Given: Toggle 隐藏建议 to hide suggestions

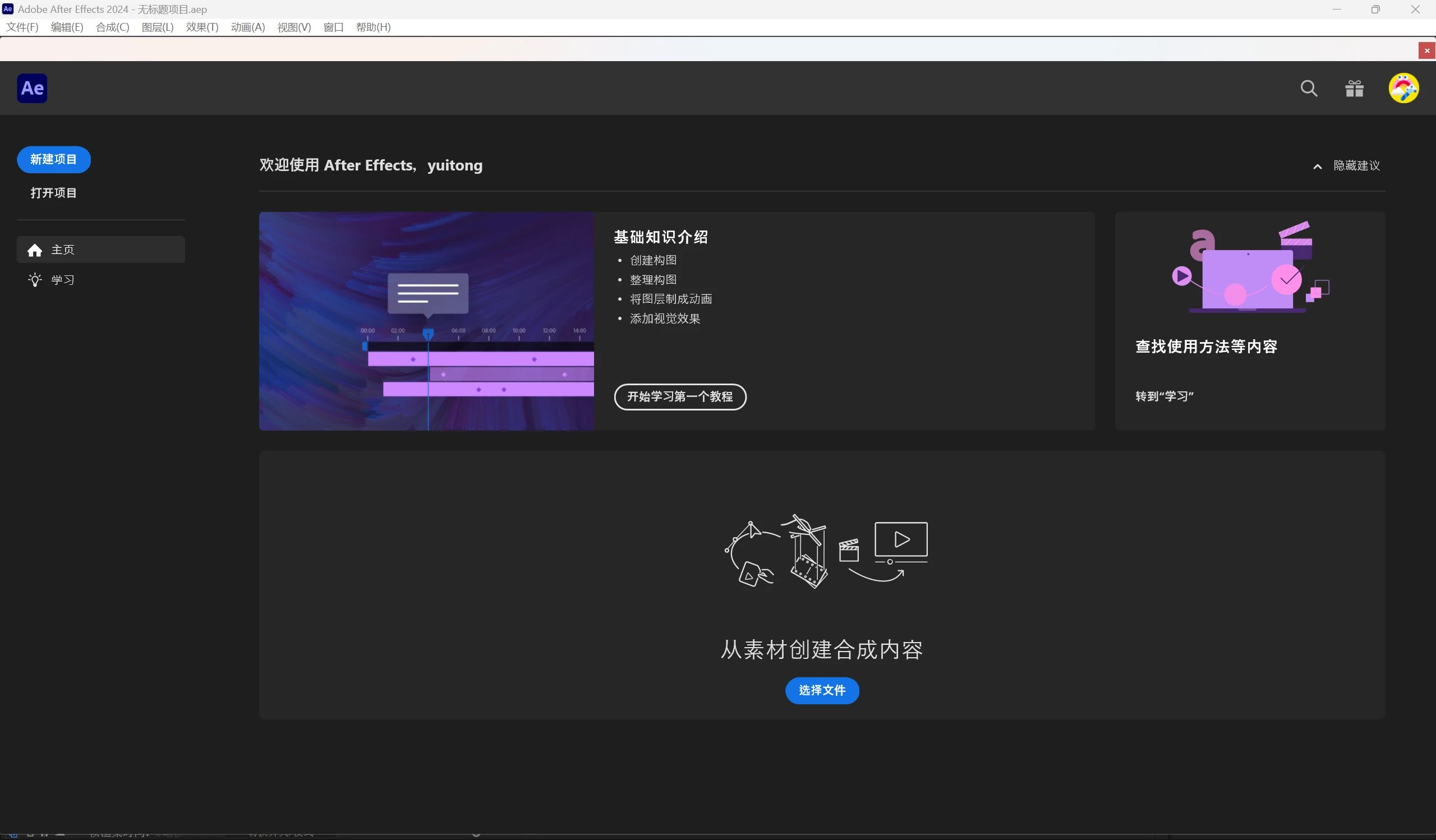Looking at the screenshot, I should 1356,165.
